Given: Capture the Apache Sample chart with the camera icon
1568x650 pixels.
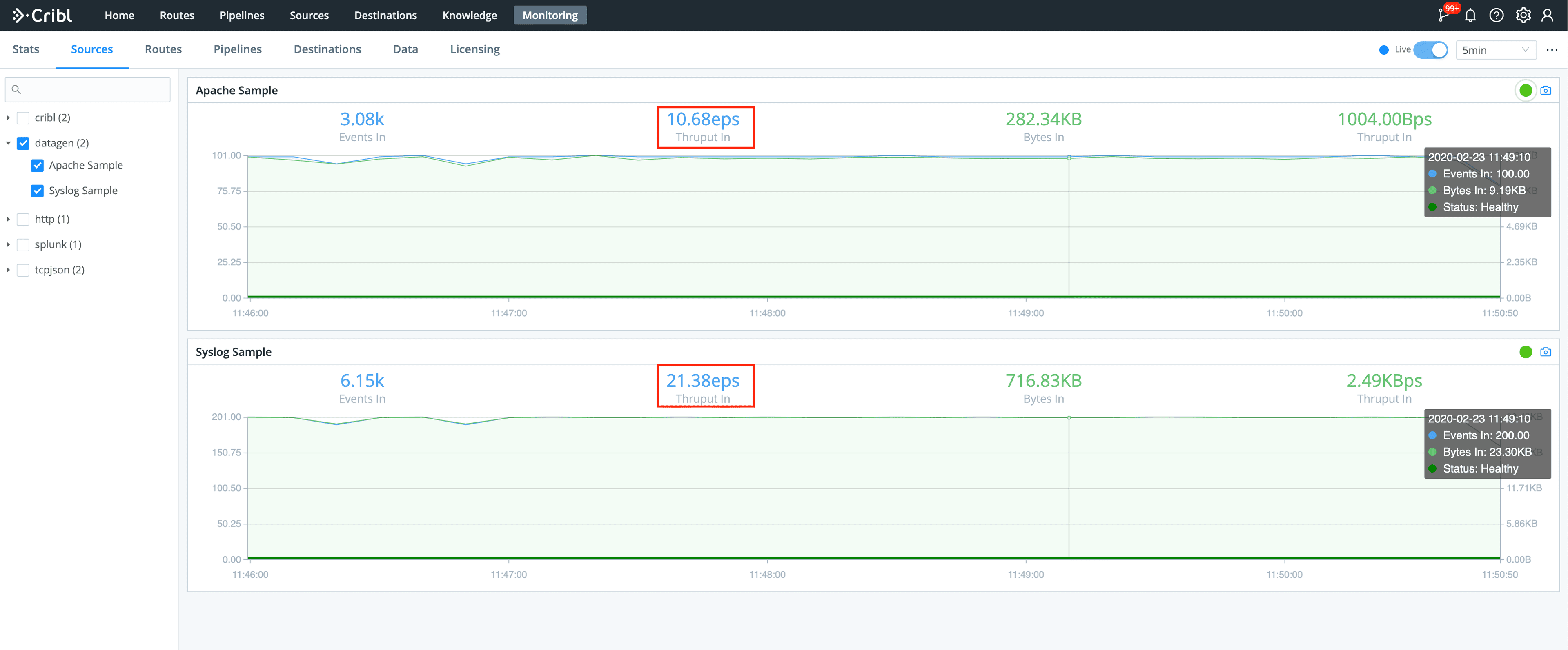Looking at the screenshot, I should 1546,90.
